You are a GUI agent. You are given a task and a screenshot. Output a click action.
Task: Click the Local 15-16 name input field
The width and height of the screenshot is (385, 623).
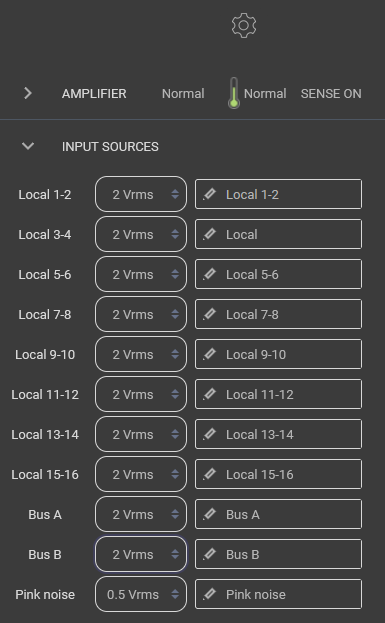(x=278, y=474)
